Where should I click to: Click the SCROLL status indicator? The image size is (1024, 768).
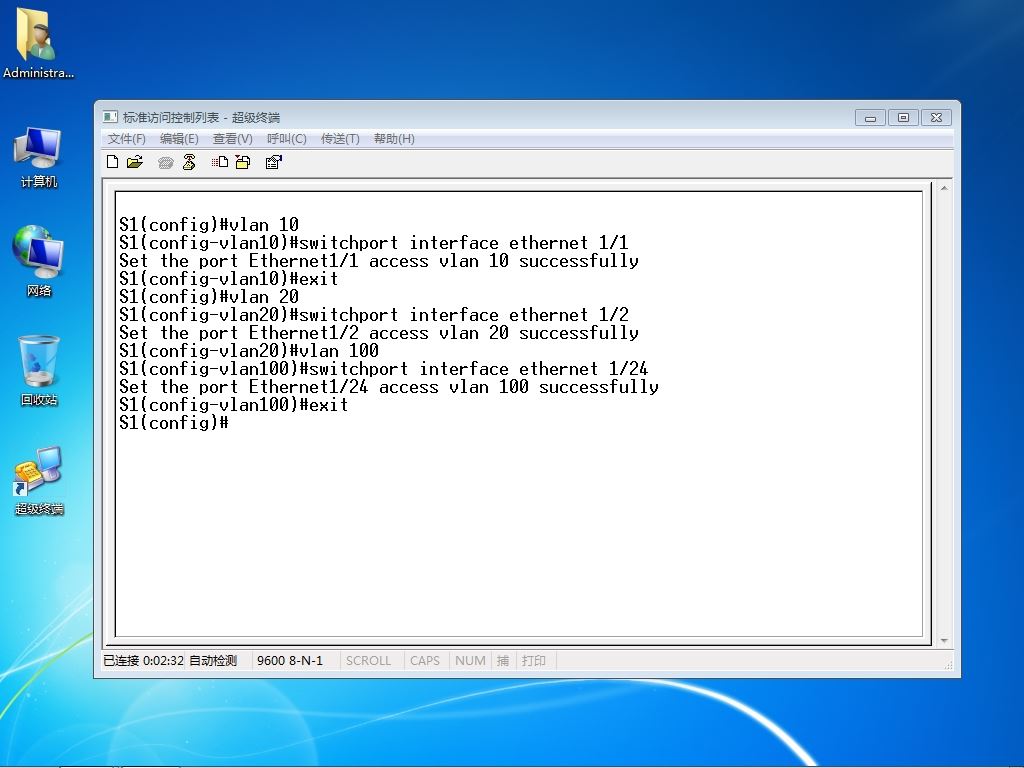[368, 660]
